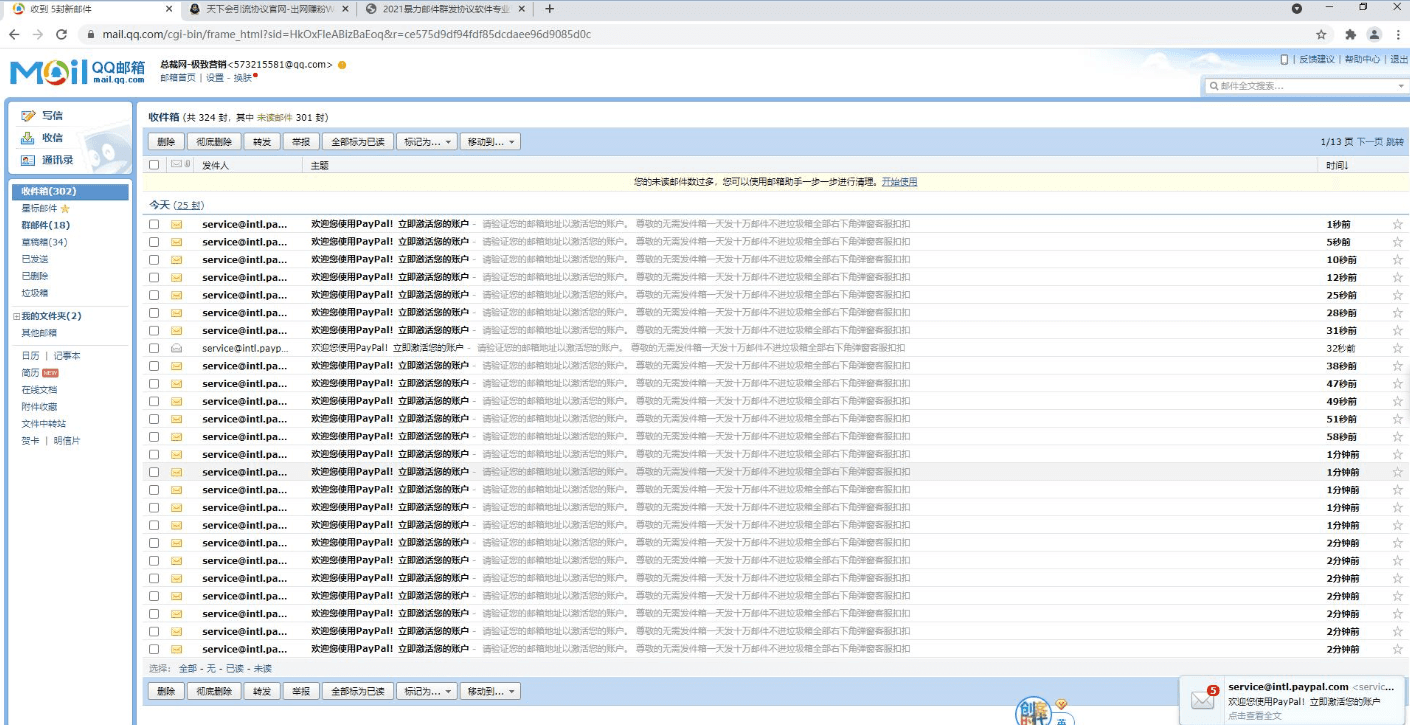Star the message received 58秒前
The image size is (1410, 727).
click(1397, 437)
